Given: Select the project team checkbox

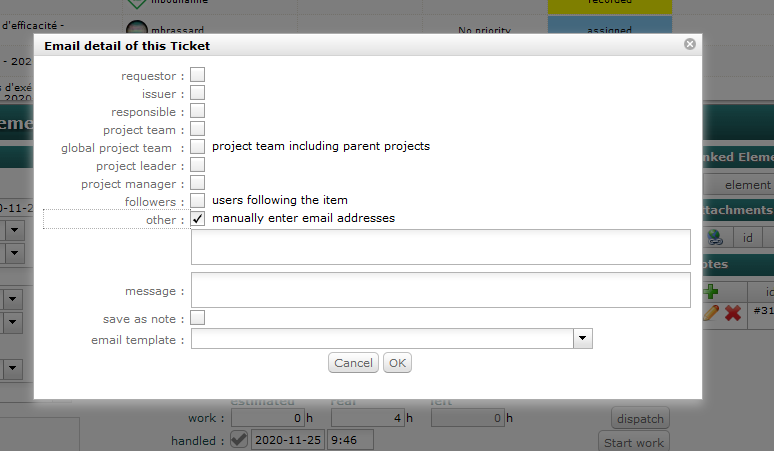Looking at the screenshot, I should click(x=198, y=128).
